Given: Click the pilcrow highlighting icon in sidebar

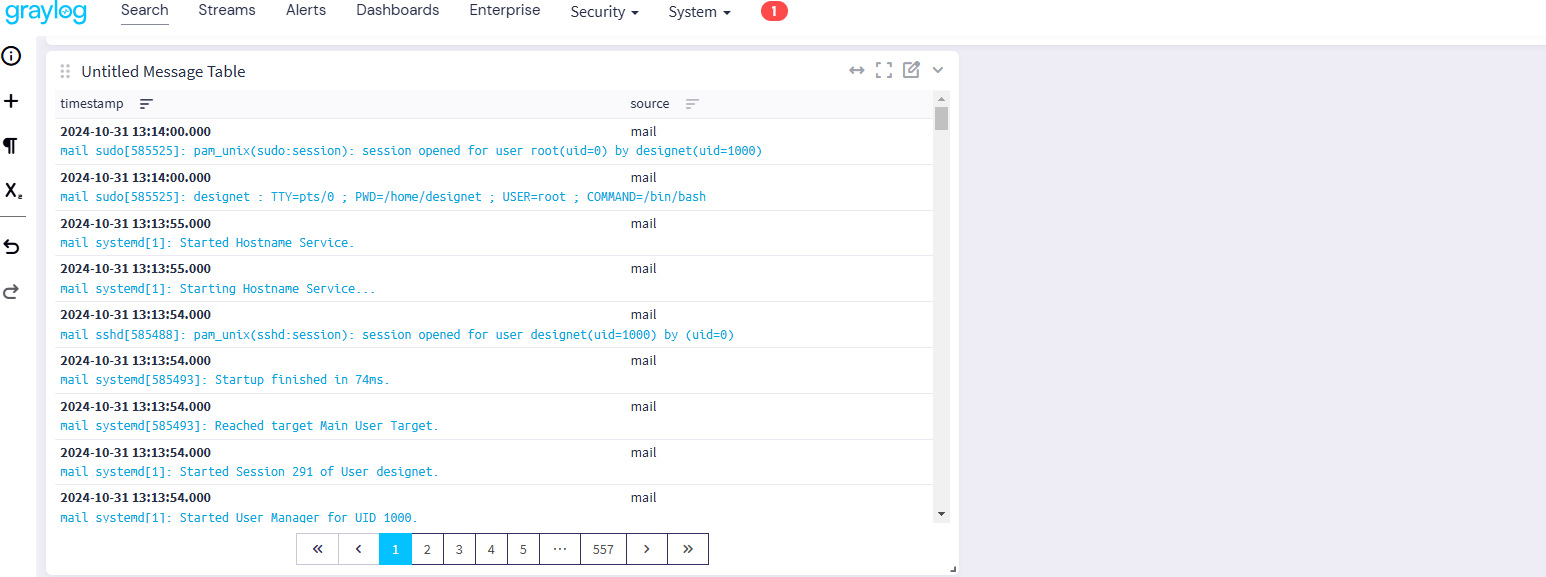Looking at the screenshot, I should 11,146.
